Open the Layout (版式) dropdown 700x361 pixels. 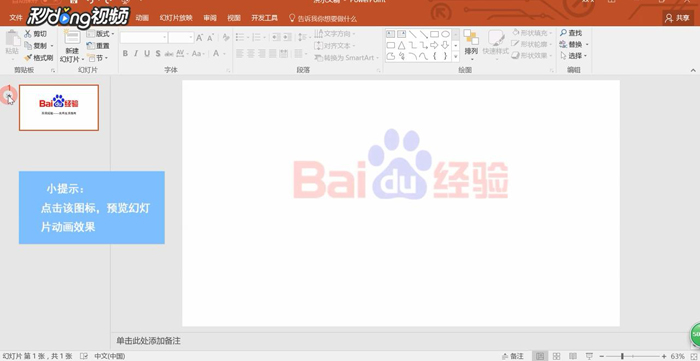pos(100,34)
